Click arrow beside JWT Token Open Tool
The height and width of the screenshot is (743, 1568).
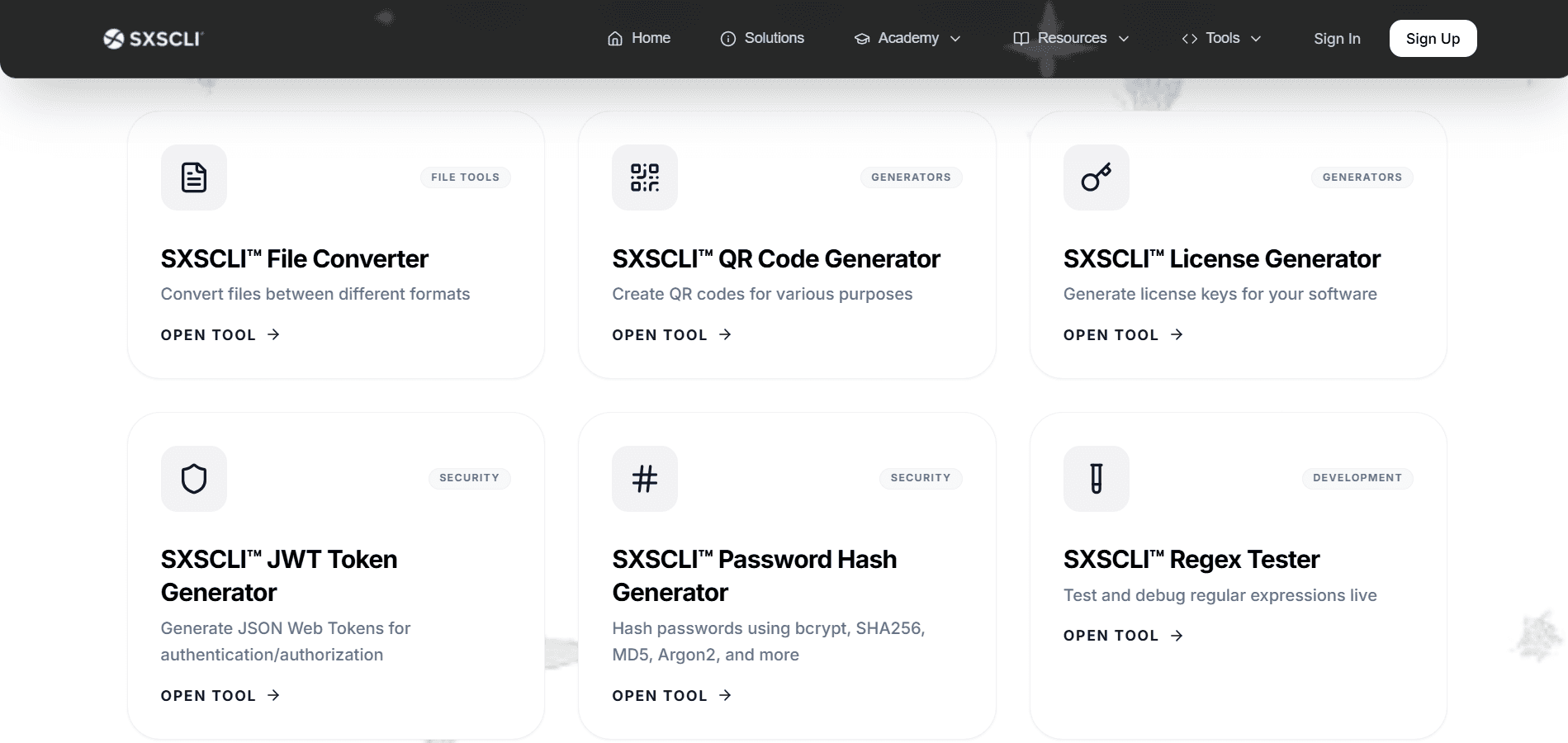tap(273, 695)
